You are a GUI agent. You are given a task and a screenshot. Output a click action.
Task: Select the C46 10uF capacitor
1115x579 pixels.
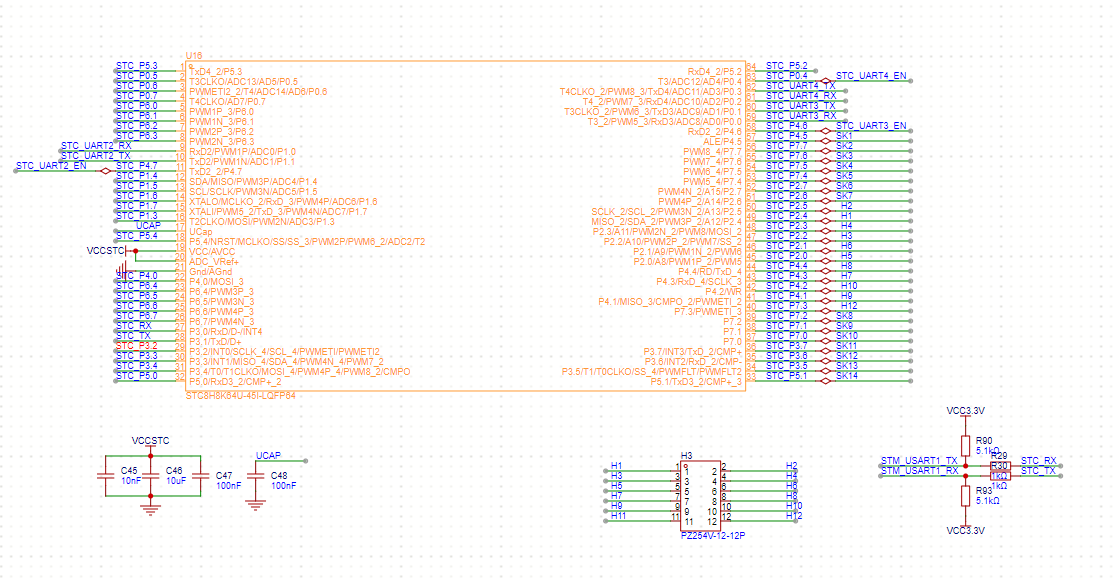coord(150,476)
